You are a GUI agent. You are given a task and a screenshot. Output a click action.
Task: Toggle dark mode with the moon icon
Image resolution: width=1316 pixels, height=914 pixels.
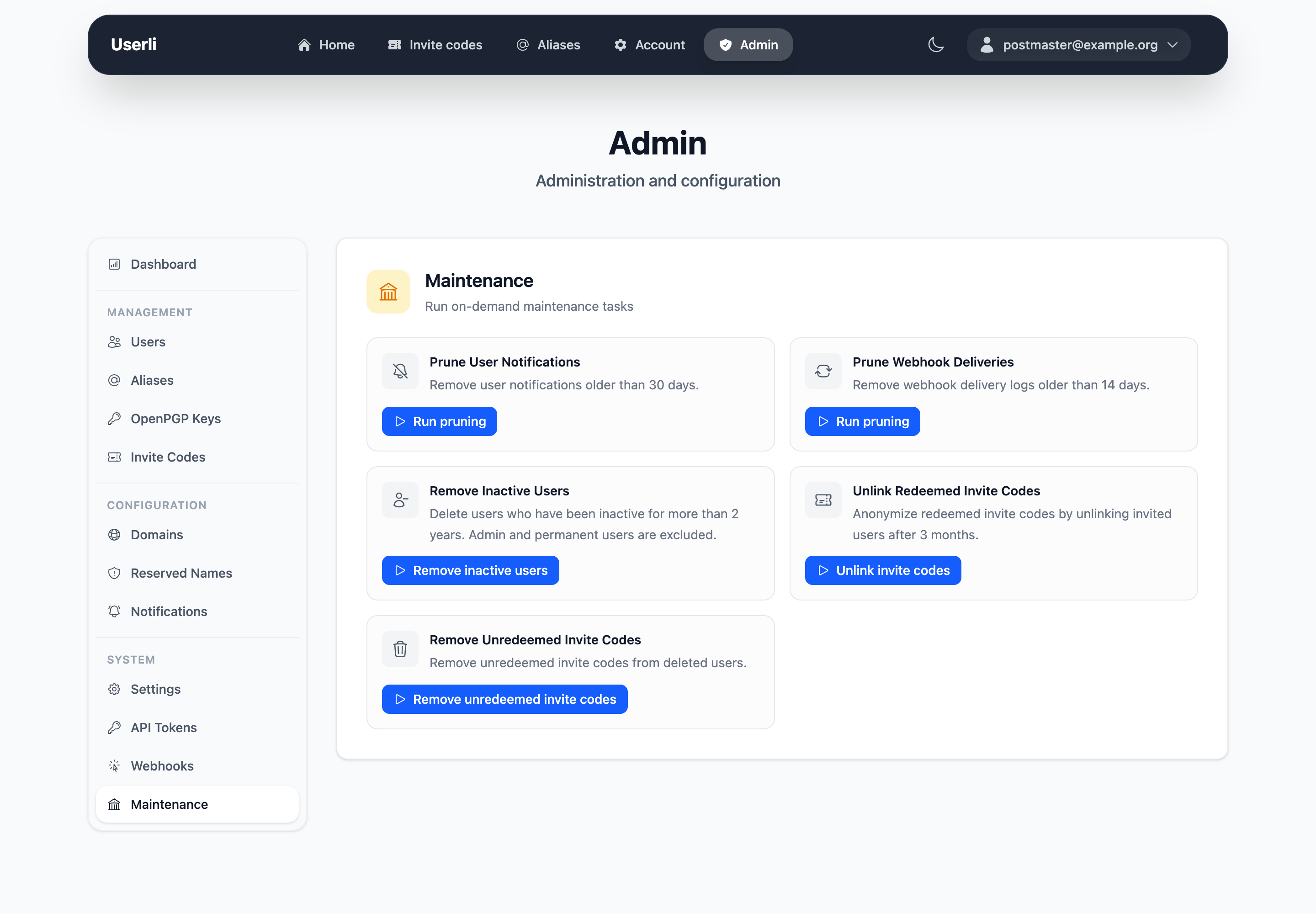(x=936, y=45)
